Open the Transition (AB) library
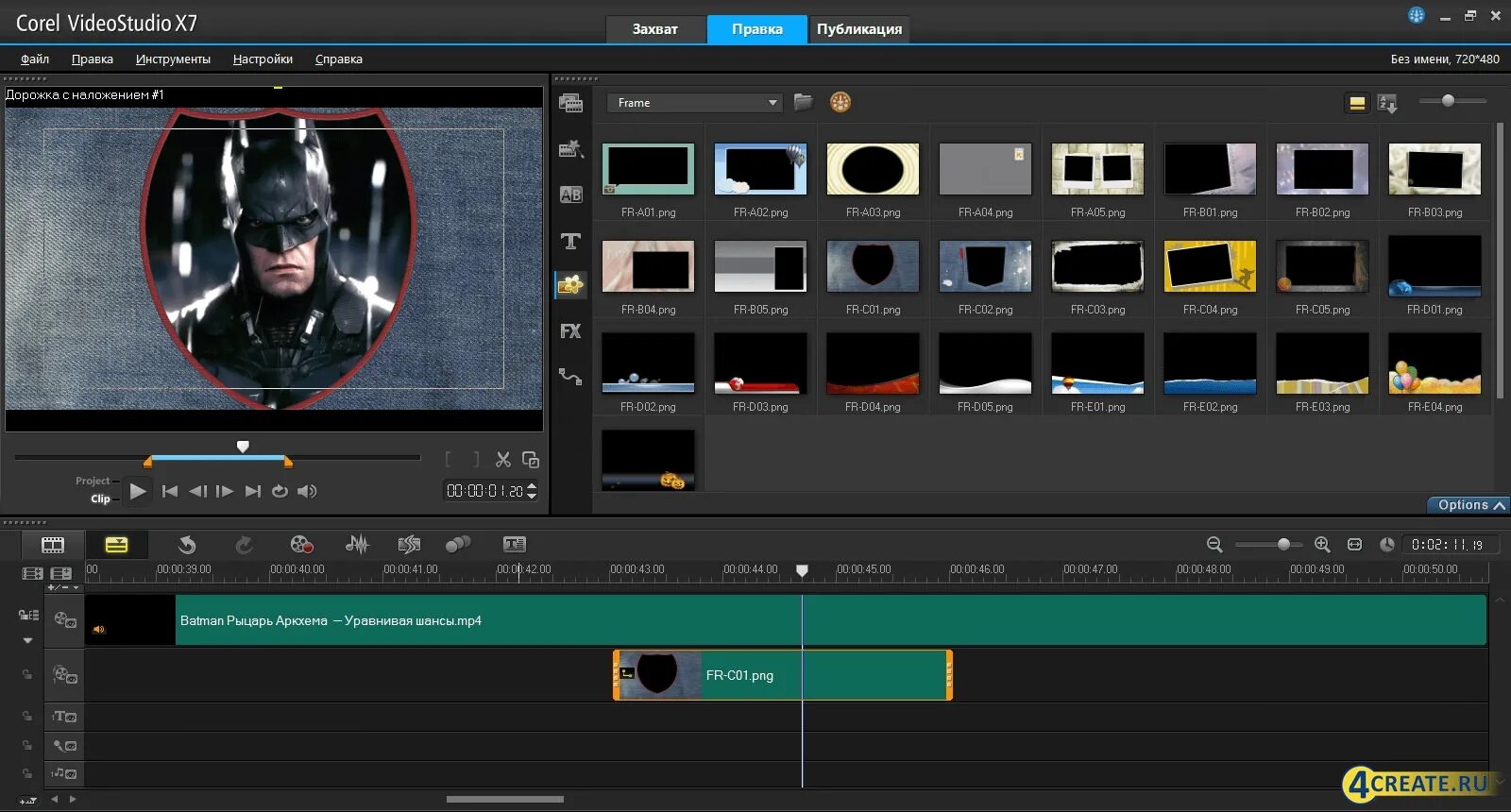The height and width of the screenshot is (812, 1511). [x=570, y=195]
